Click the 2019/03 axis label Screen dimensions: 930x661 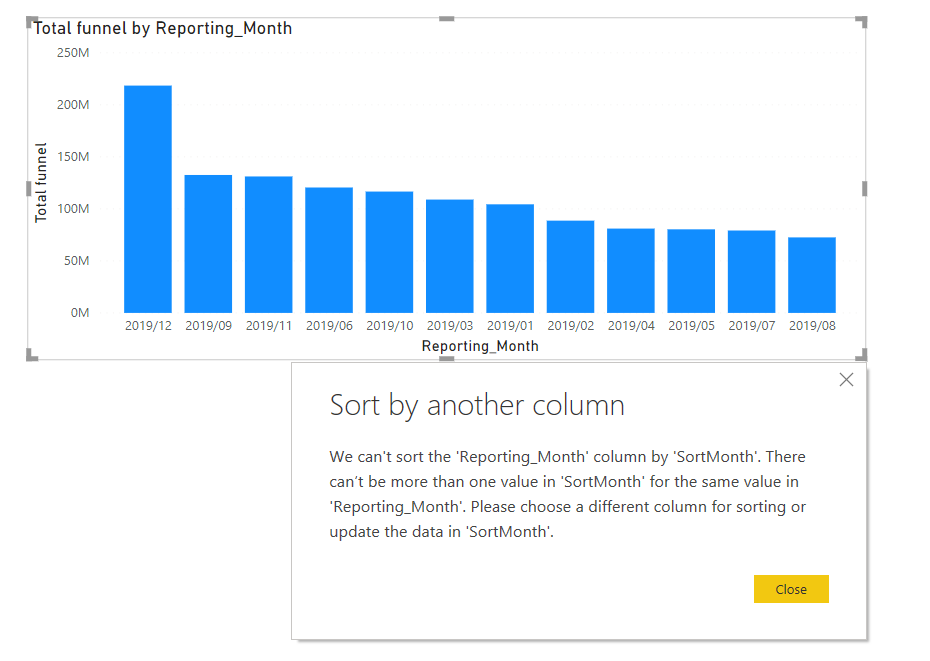pos(450,326)
